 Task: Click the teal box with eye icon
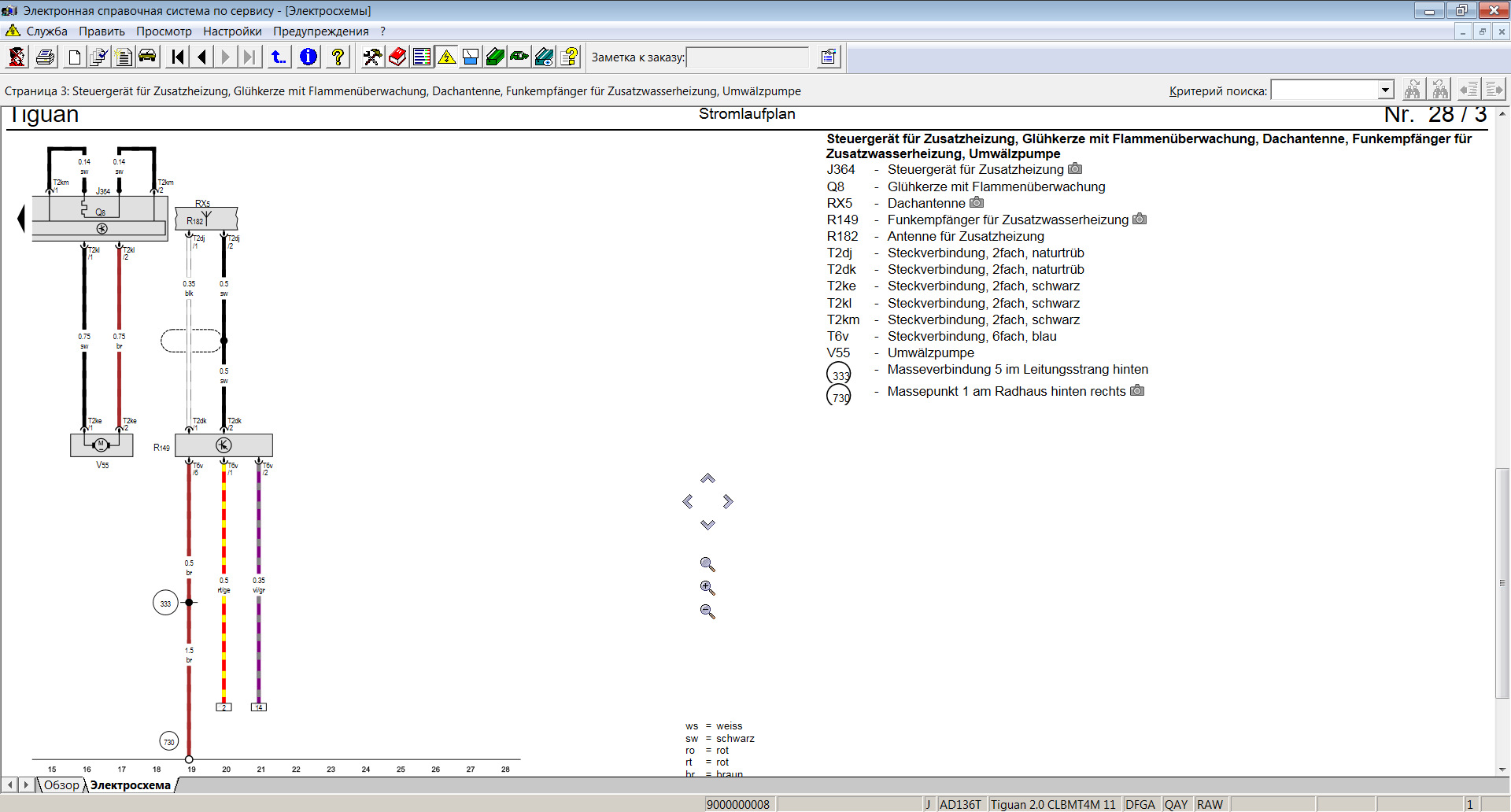[544, 57]
